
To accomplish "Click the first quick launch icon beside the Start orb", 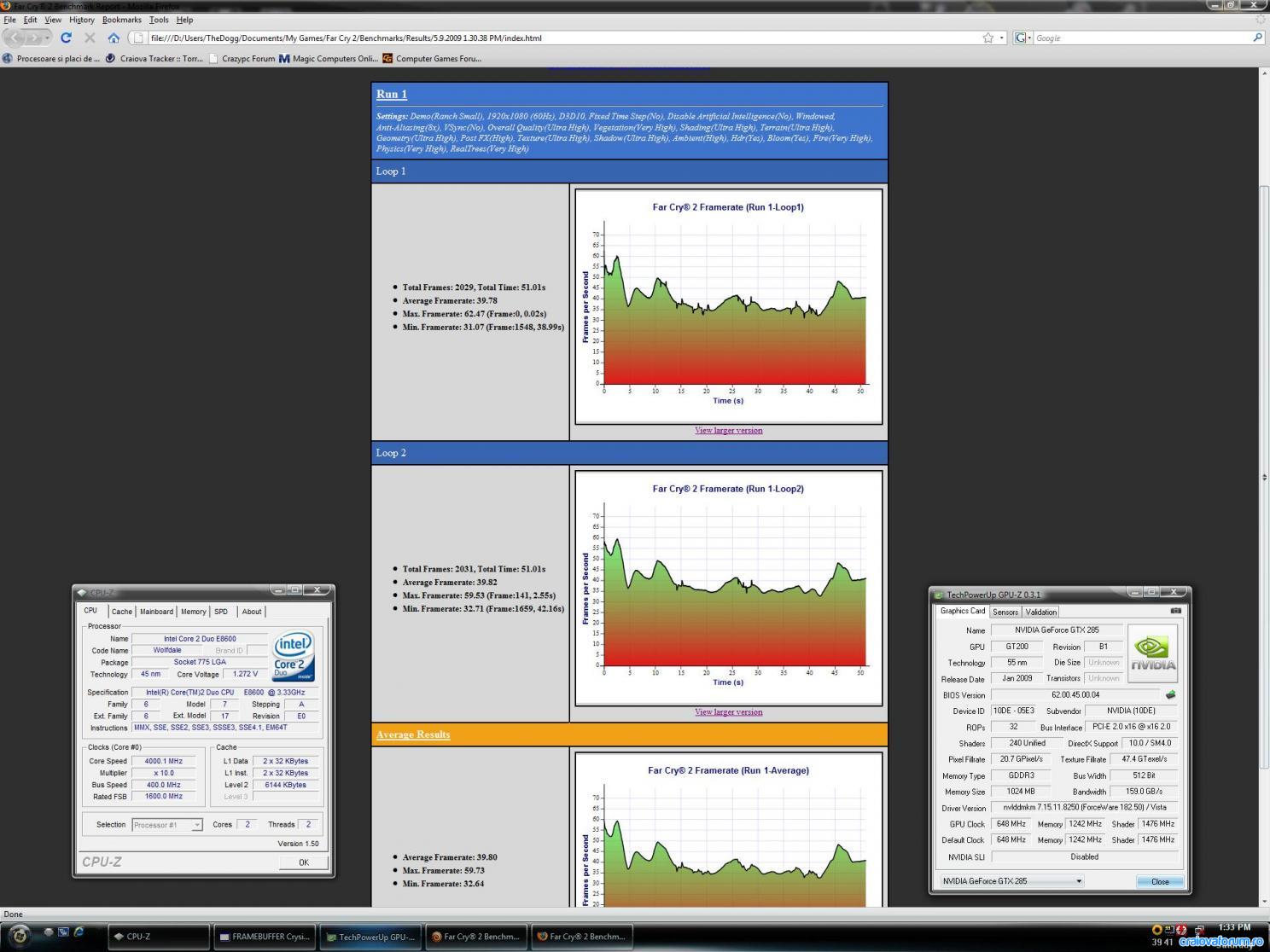I will 48,932.
